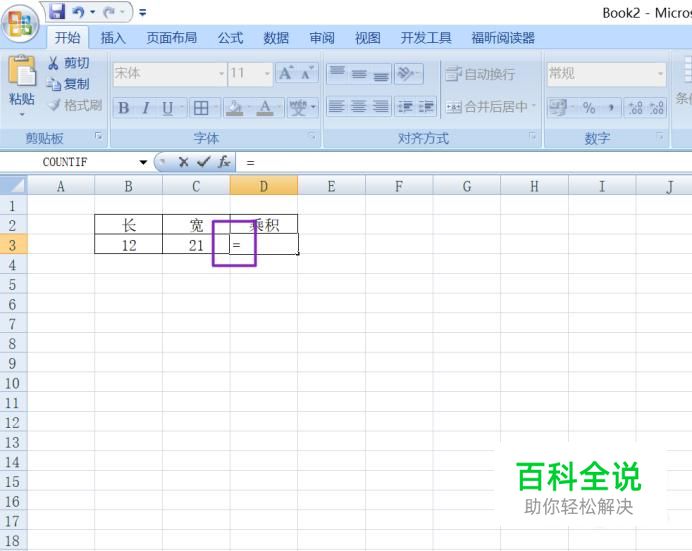The height and width of the screenshot is (551, 692).
Task: Switch to the 插入 tab
Action: coord(113,38)
